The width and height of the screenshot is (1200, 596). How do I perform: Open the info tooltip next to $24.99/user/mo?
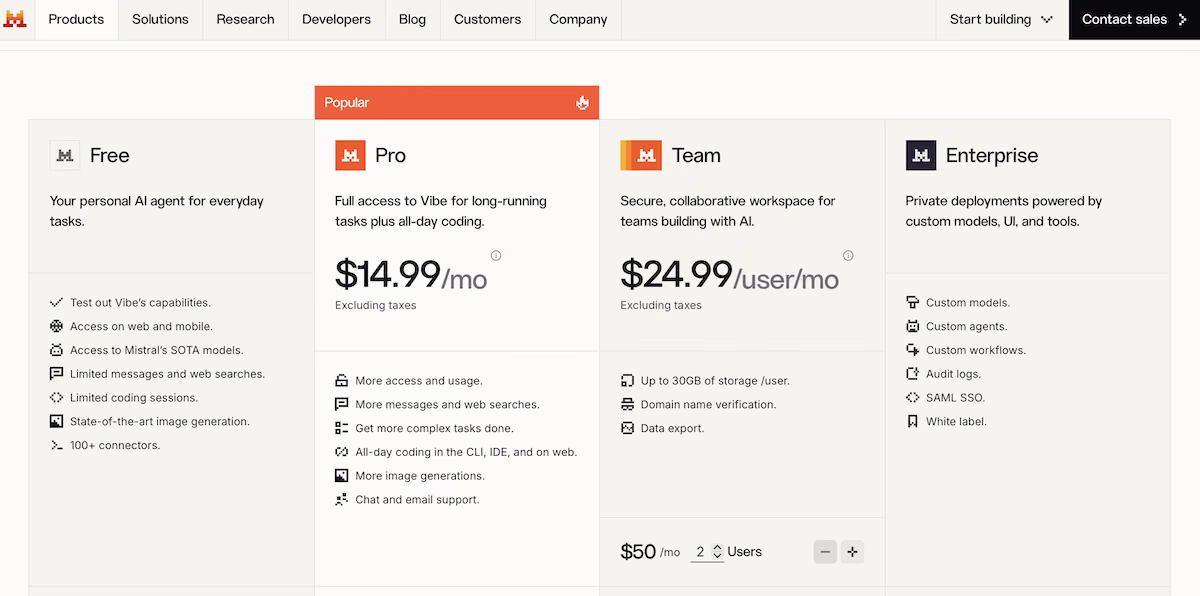[848, 256]
